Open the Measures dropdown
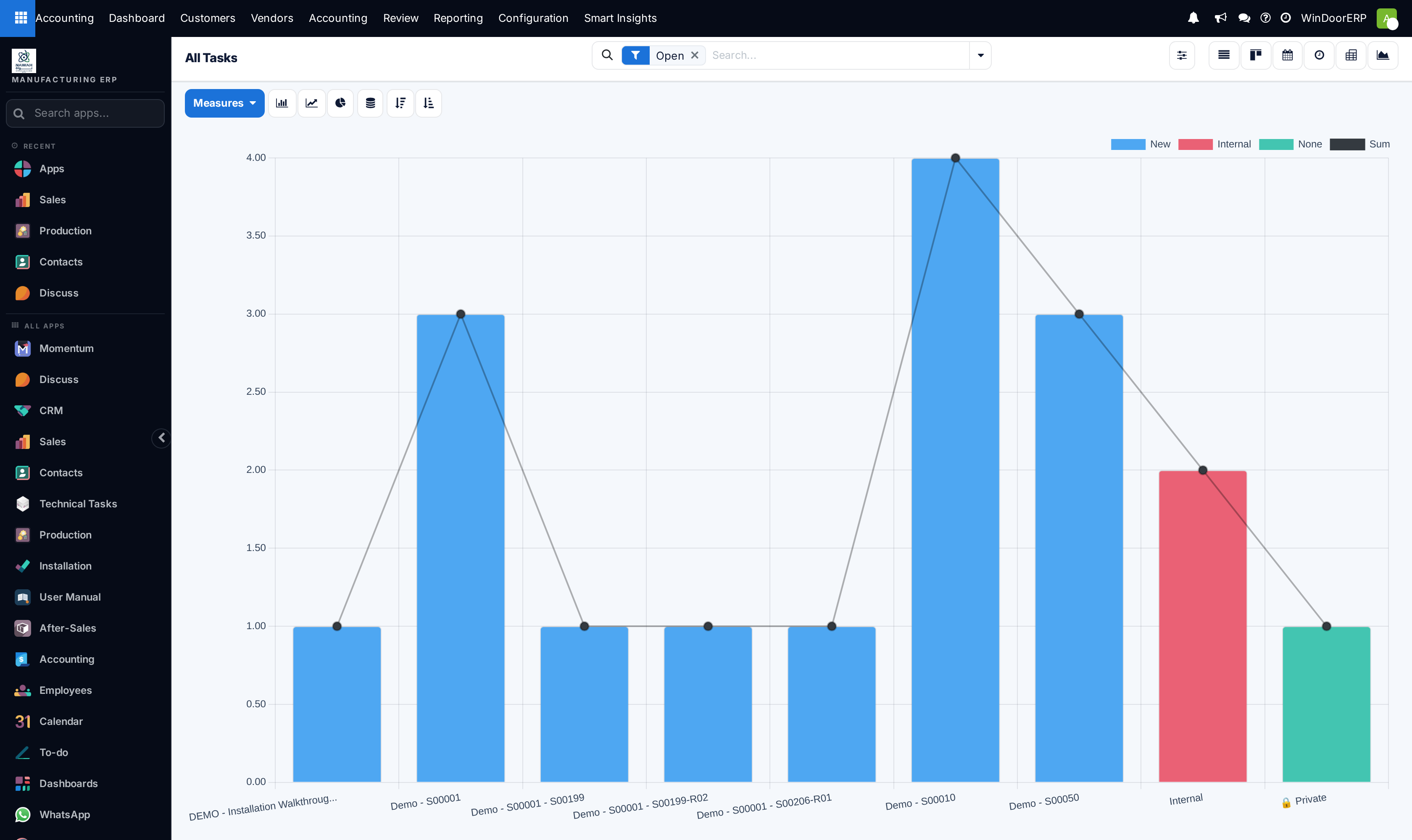 coord(224,103)
